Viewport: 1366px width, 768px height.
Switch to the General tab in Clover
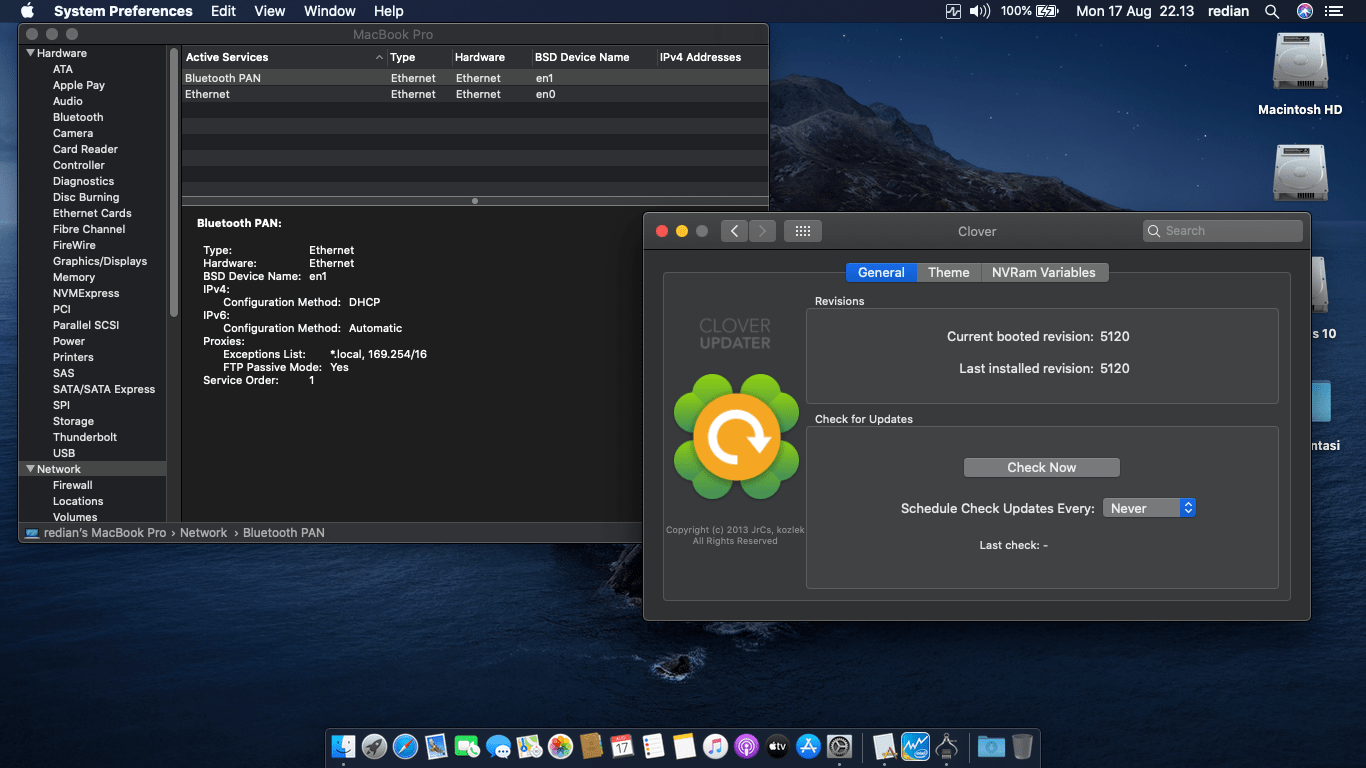881,272
